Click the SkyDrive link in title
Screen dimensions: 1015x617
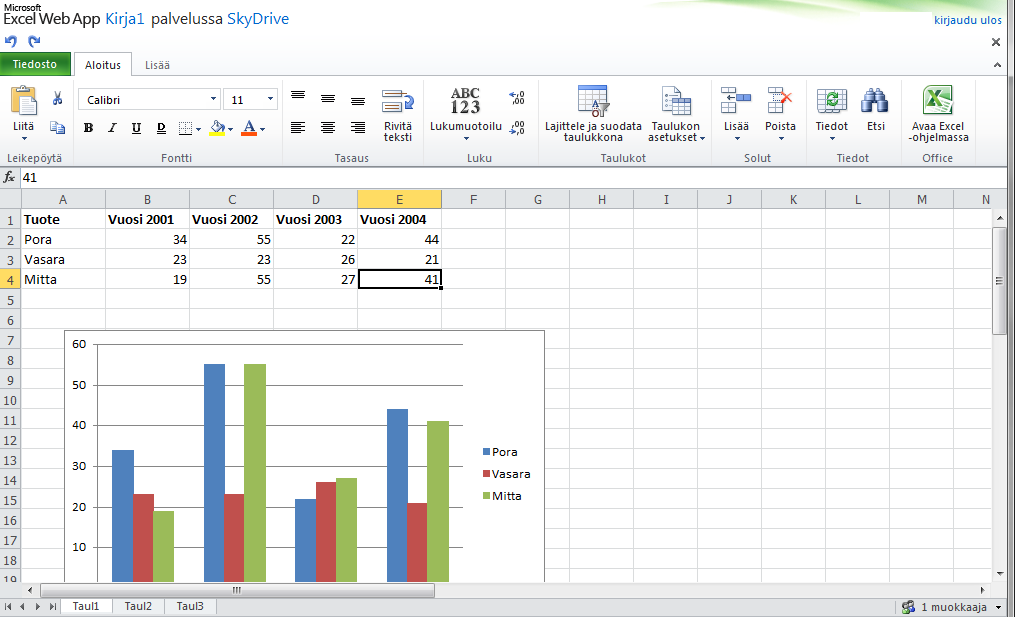pos(257,19)
